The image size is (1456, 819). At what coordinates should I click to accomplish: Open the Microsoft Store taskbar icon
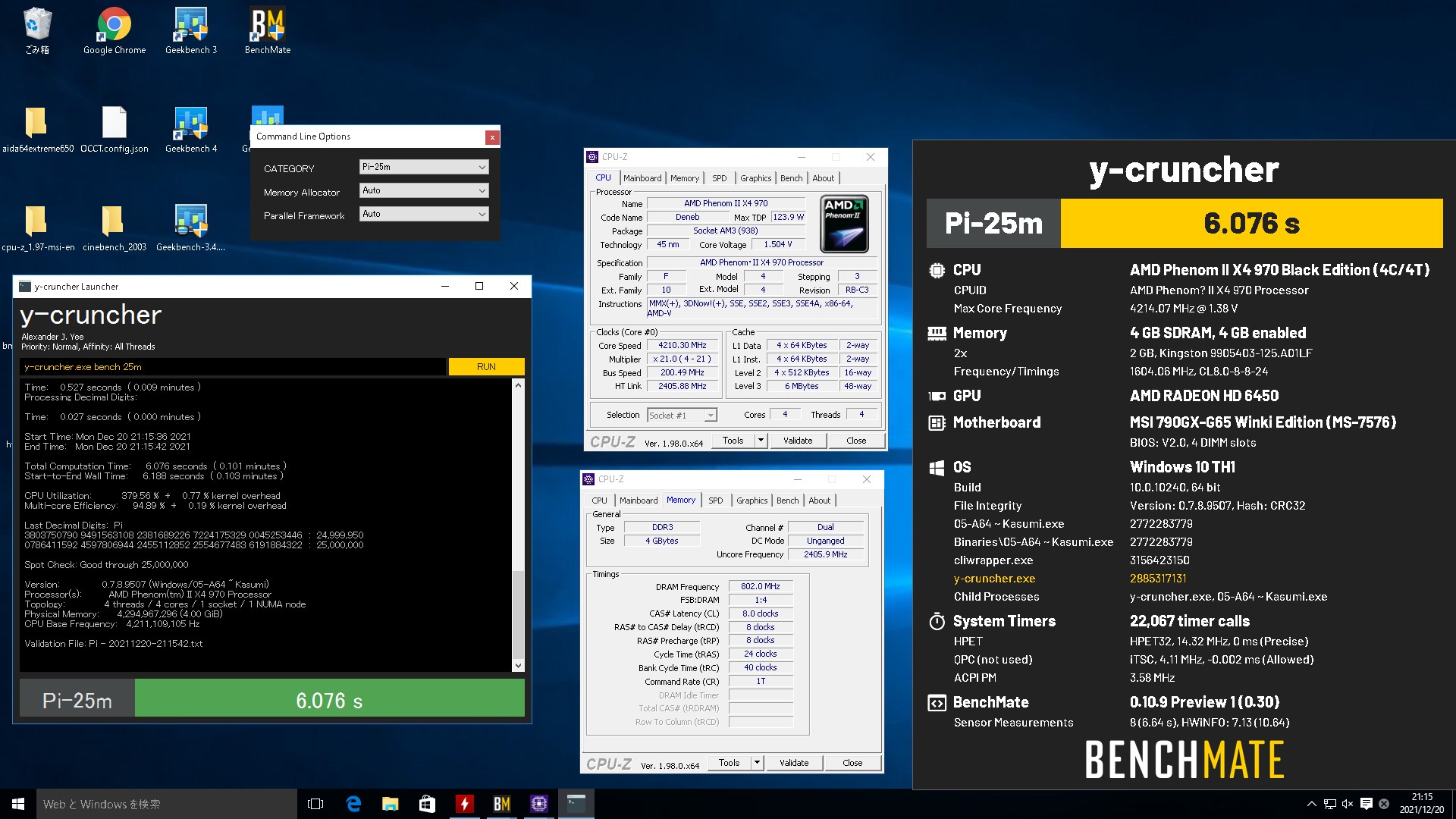coord(428,804)
